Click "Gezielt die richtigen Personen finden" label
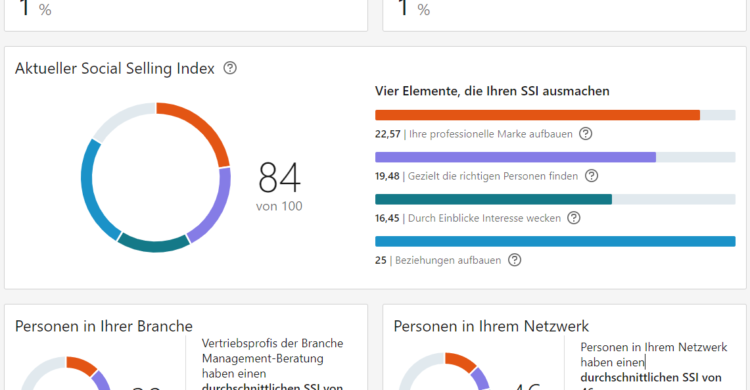 [493, 176]
